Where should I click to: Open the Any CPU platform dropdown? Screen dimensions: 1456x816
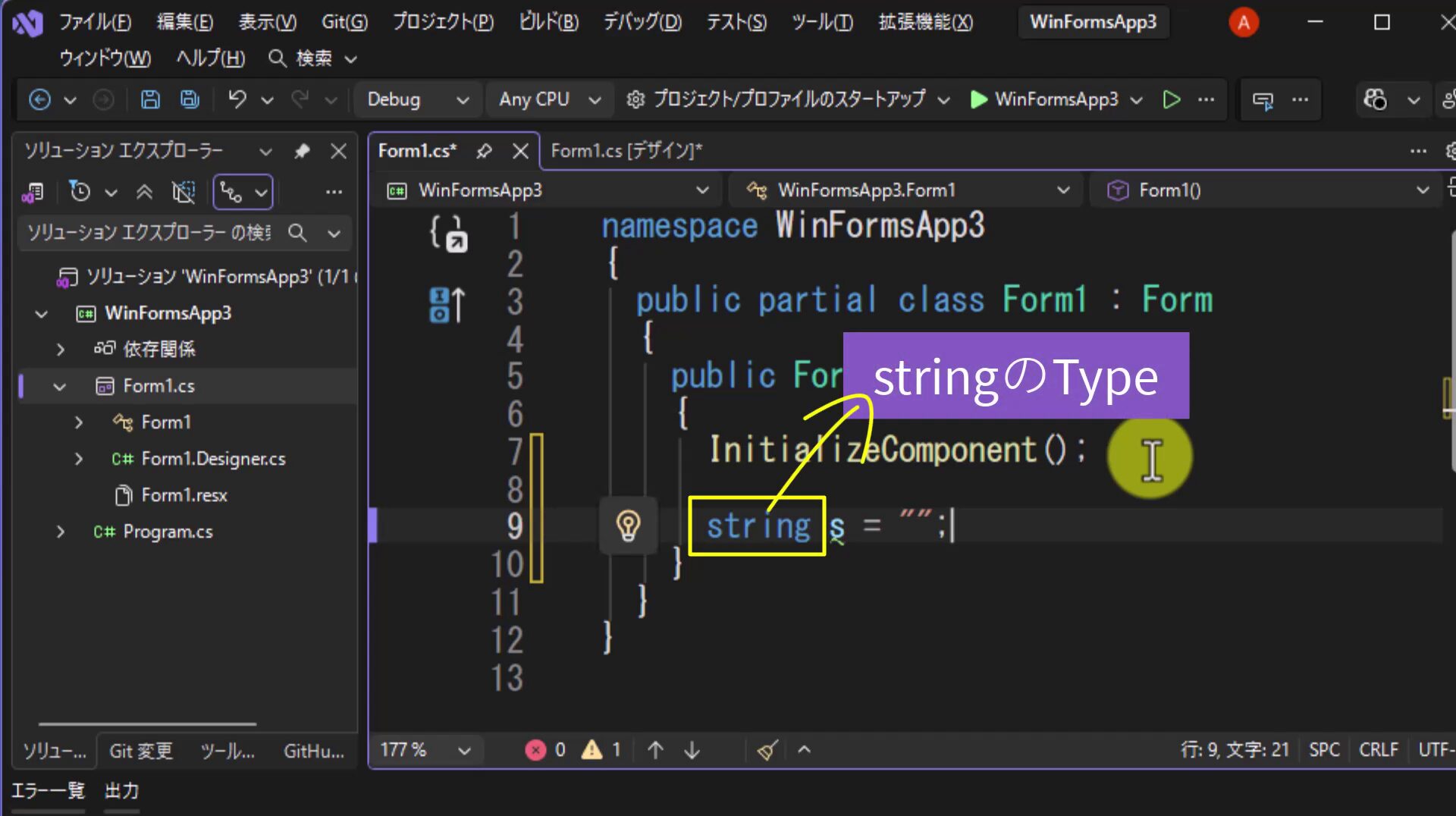point(550,99)
